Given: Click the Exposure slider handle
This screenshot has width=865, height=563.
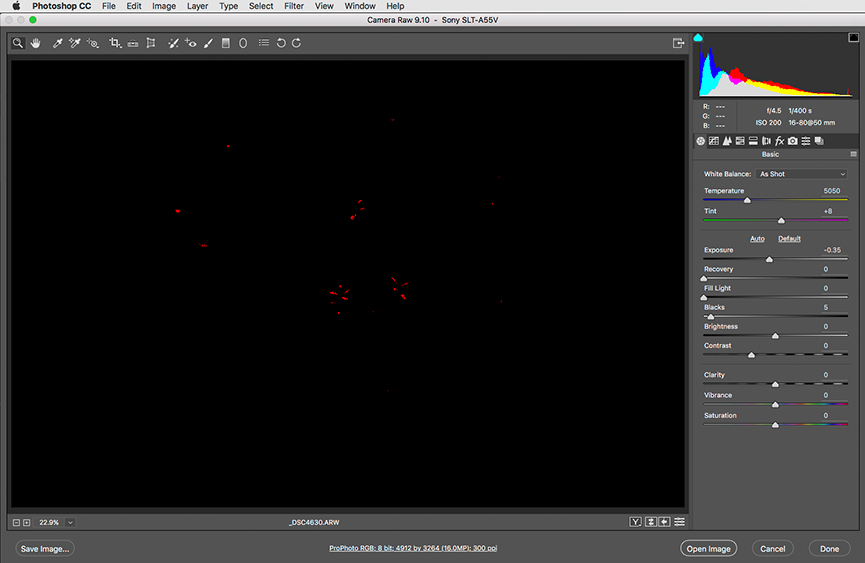Looking at the screenshot, I should [x=769, y=259].
